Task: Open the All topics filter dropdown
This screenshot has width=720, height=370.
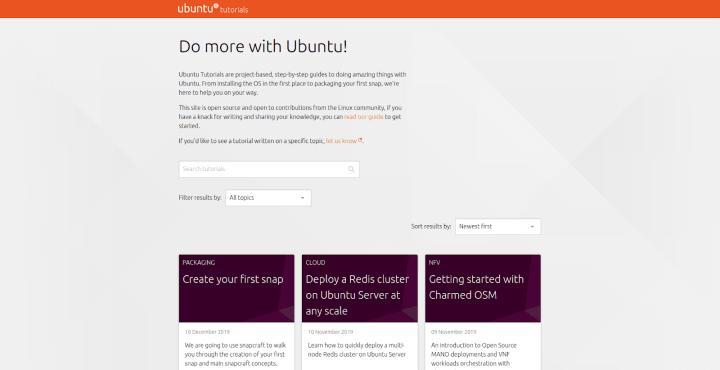Action: tap(268, 198)
